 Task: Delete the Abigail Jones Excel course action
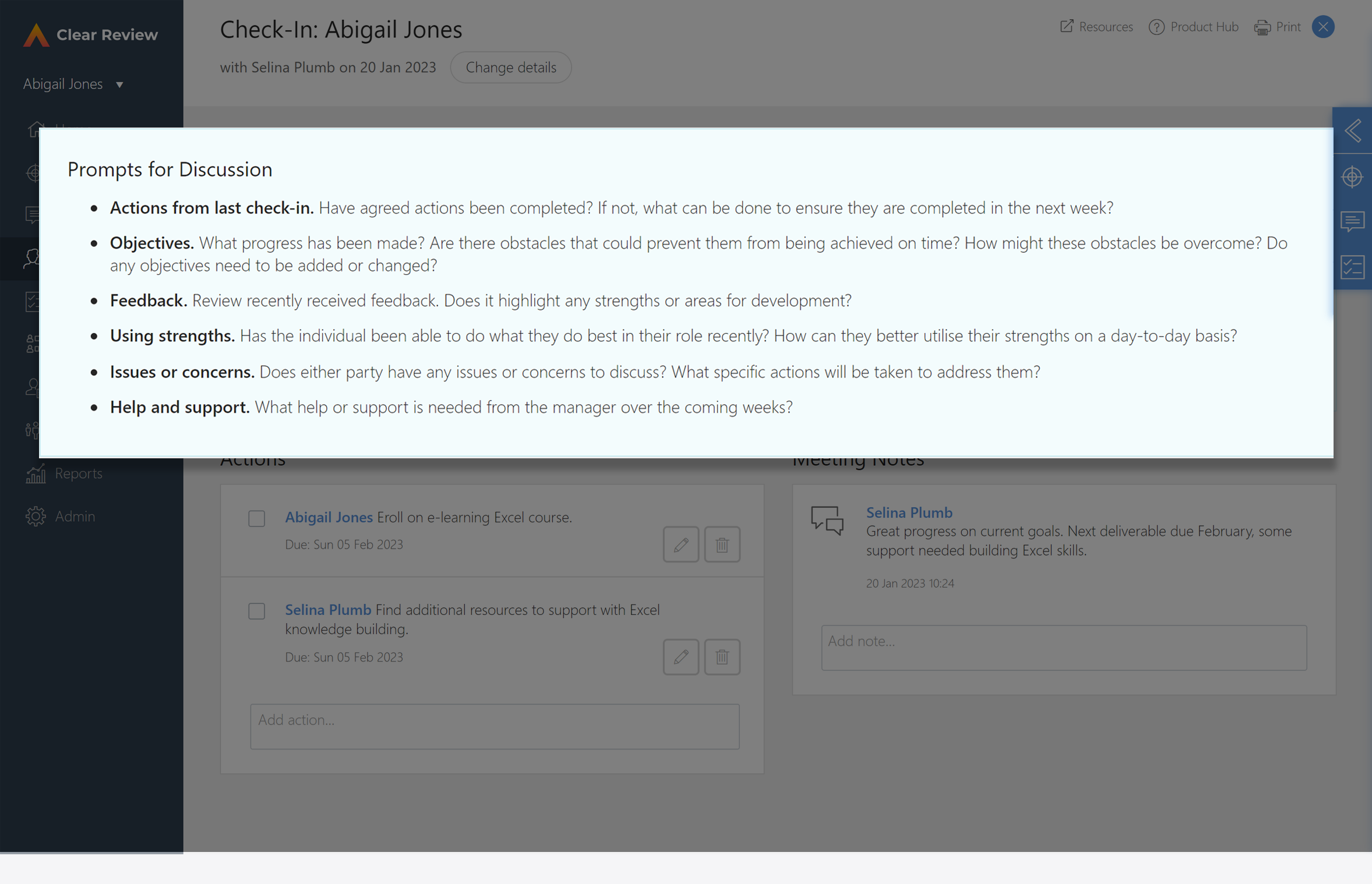click(722, 544)
